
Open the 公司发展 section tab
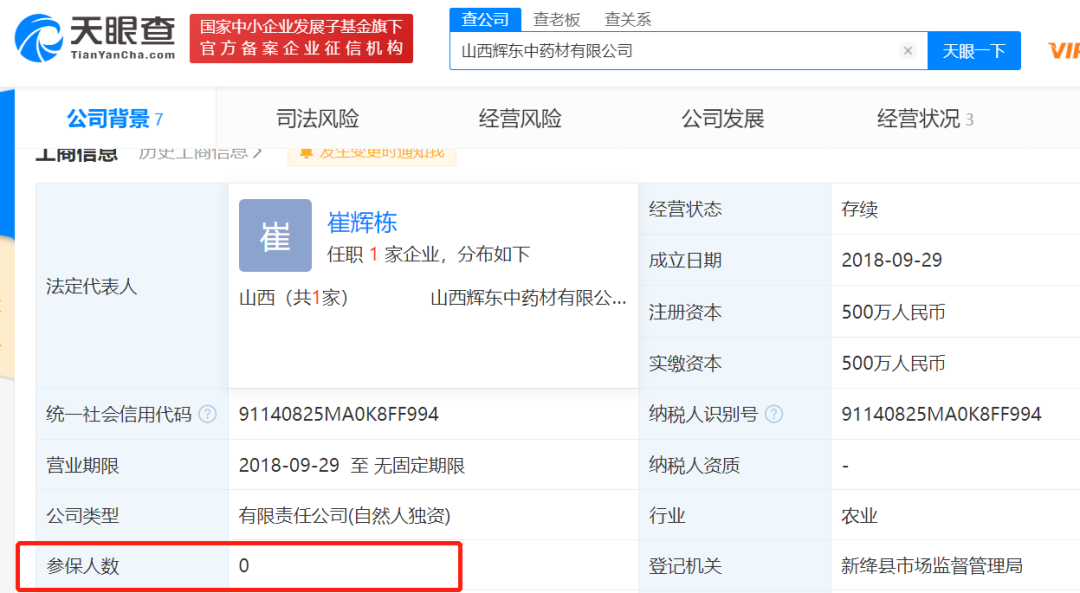tap(723, 118)
